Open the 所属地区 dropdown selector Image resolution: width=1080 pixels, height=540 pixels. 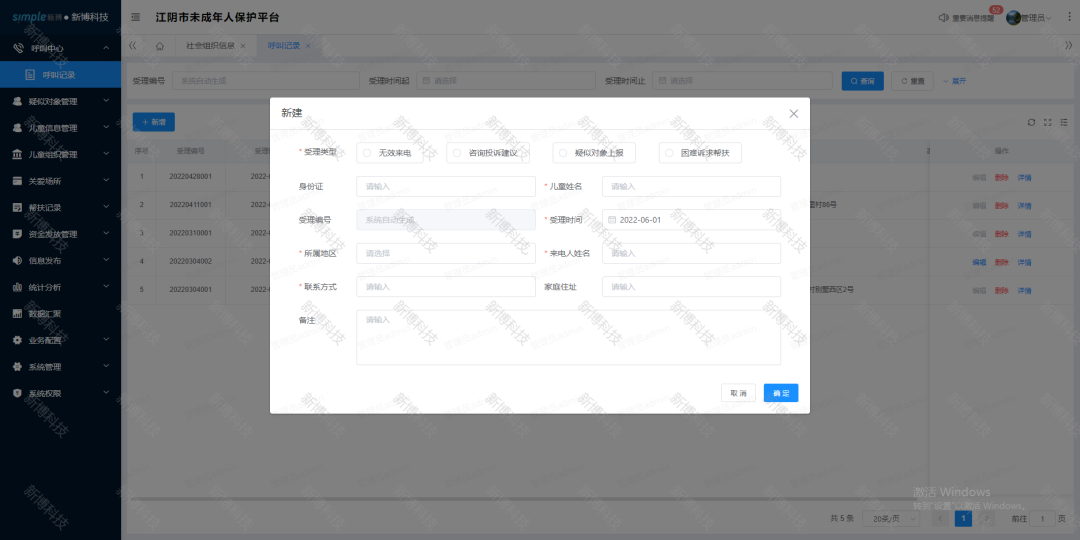click(445, 253)
